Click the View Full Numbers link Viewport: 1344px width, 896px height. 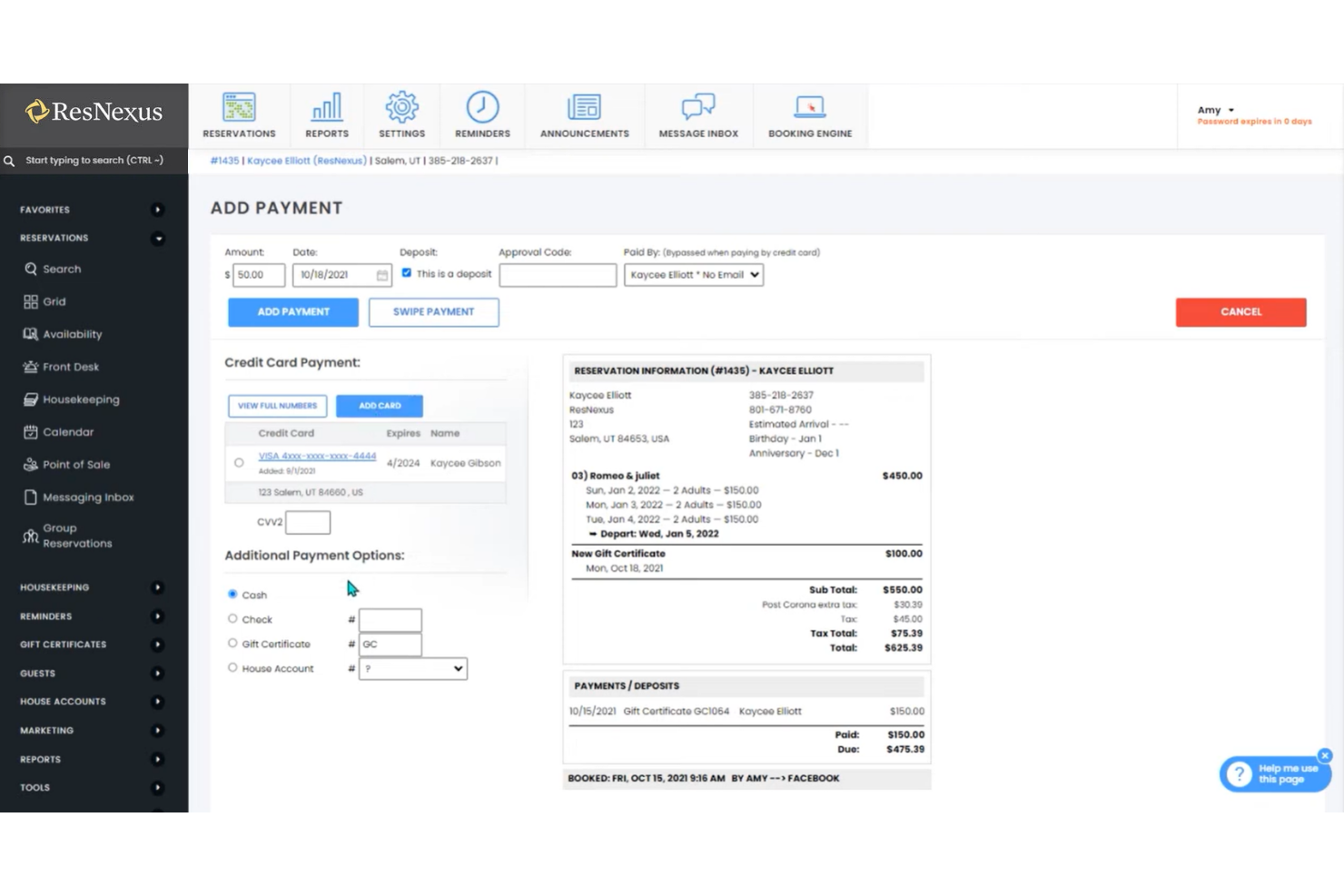[276, 406]
